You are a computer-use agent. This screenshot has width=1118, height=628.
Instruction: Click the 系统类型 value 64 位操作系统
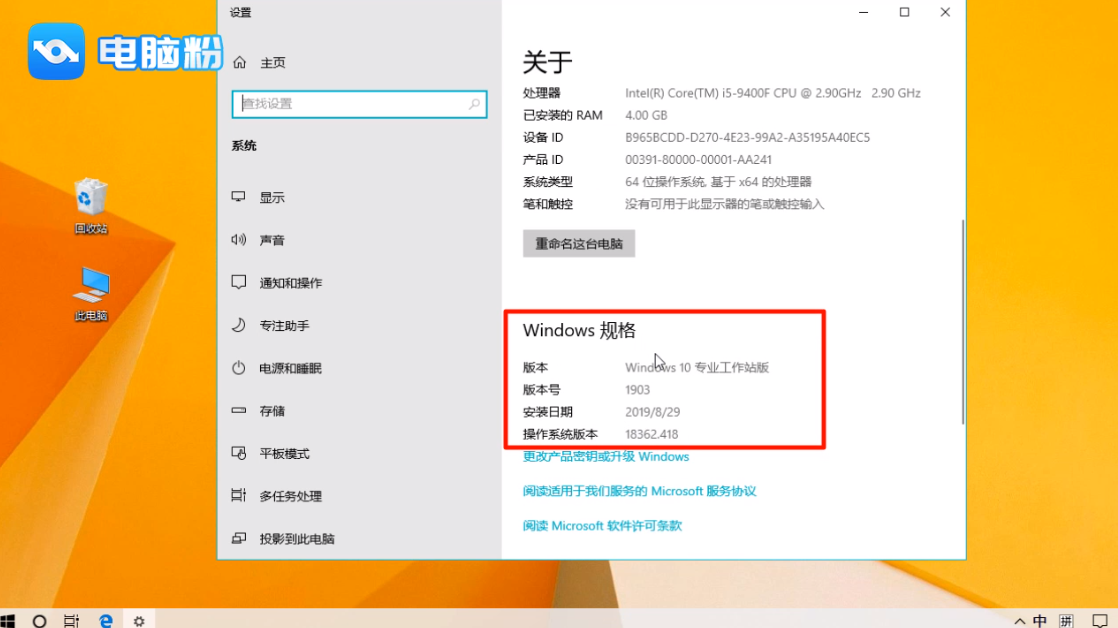[718, 182]
